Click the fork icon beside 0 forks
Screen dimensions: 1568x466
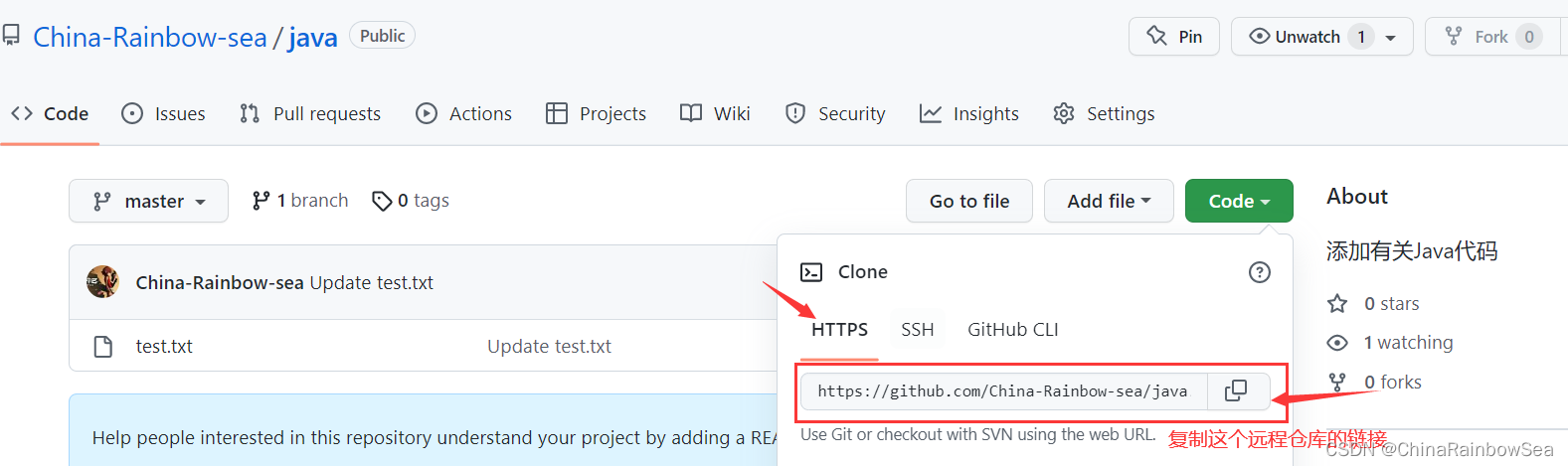(1338, 382)
